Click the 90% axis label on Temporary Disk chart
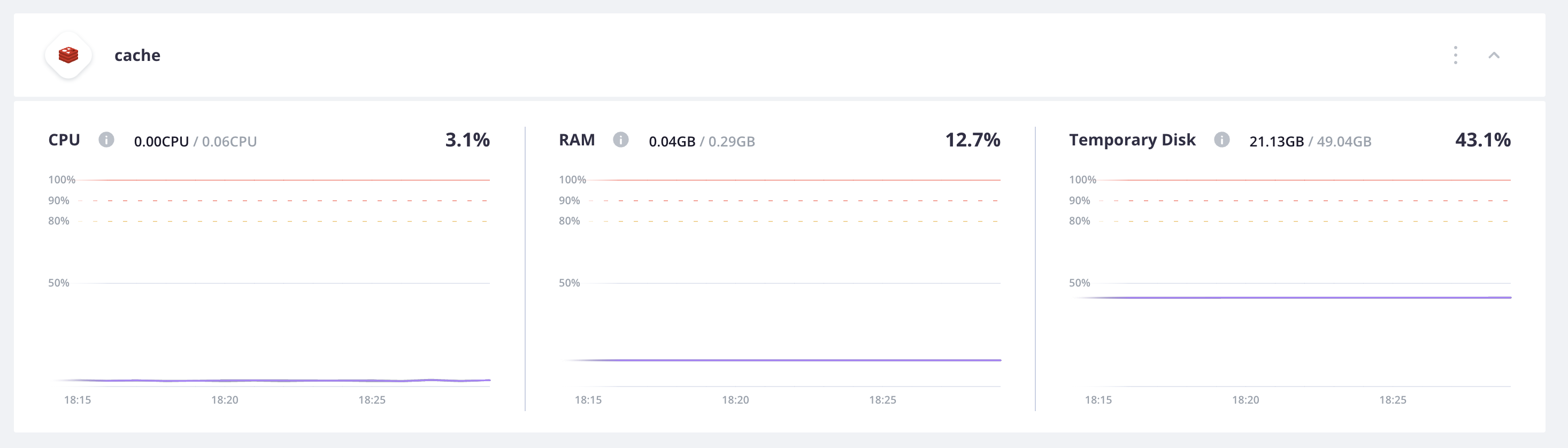Viewport: 1568px width, 448px height. point(1079,200)
